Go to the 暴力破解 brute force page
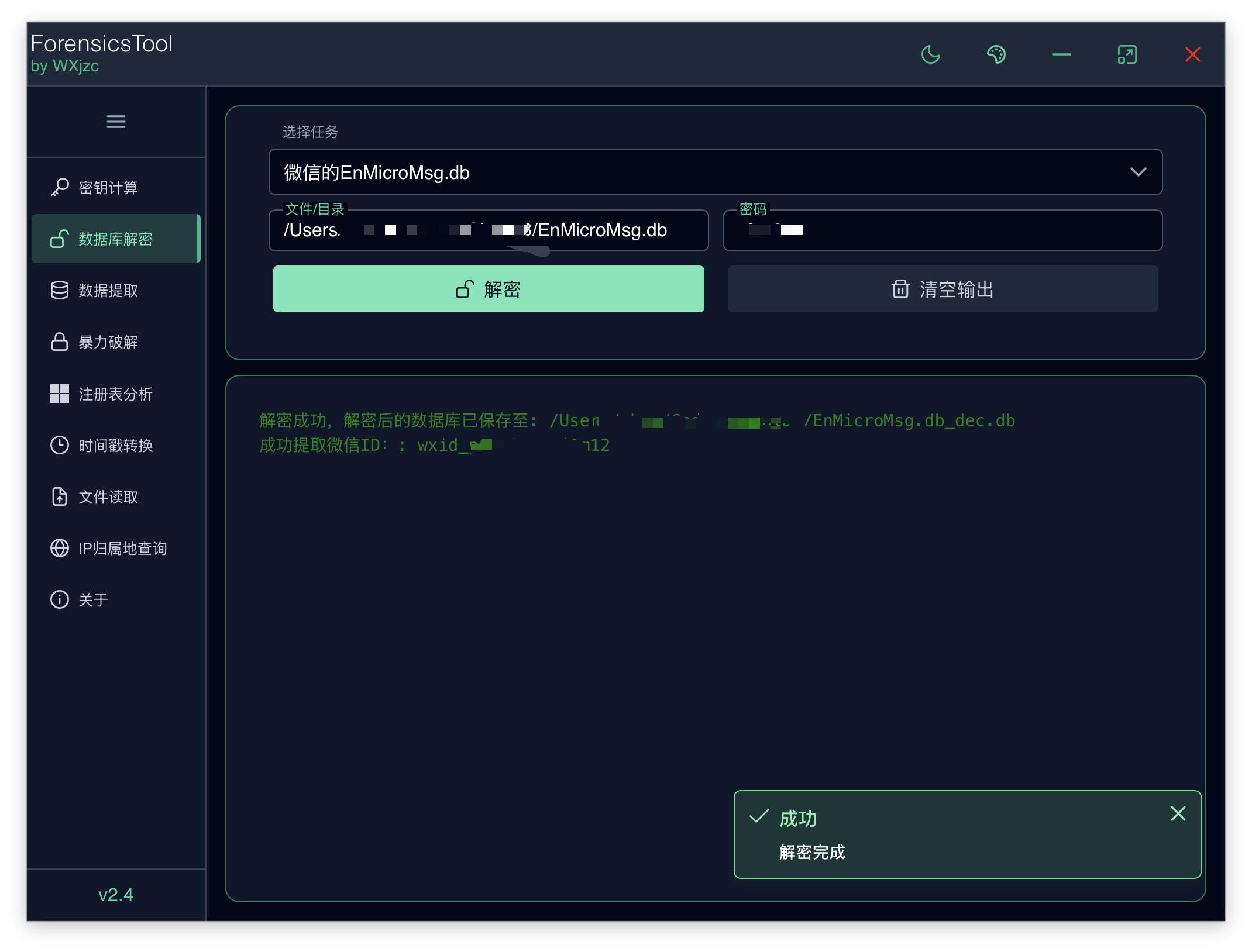The width and height of the screenshot is (1252, 952). (x=108, y=342)
